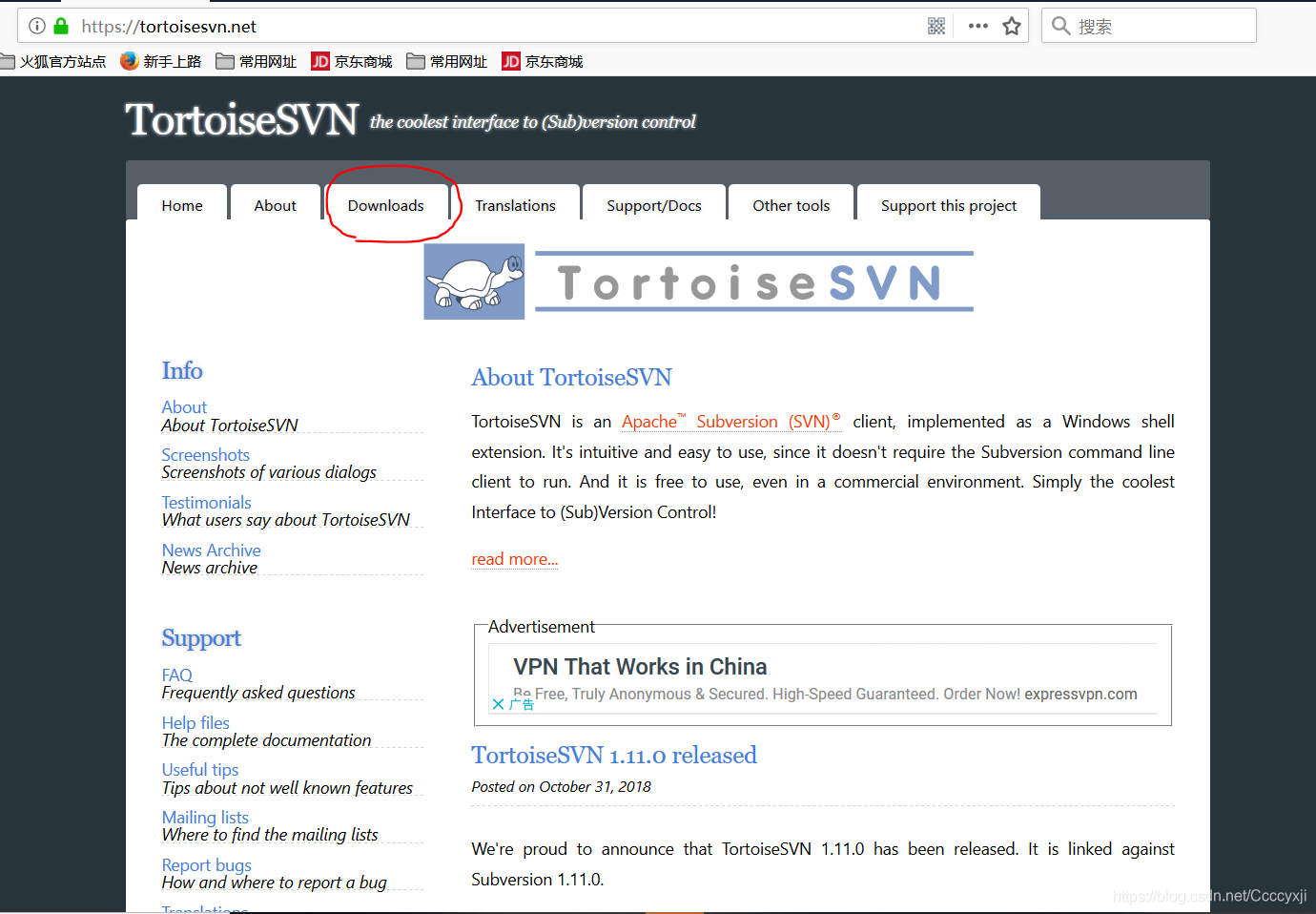
Task: Click 'Tips about not well known features' text
Action: click(287, 788)
